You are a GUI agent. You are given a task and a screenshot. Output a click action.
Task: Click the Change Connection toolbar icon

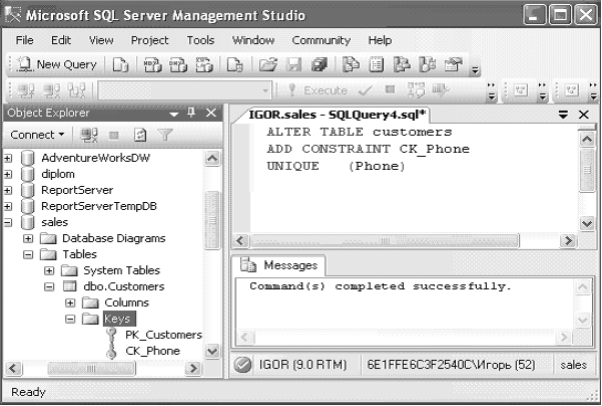click(76, 91)
